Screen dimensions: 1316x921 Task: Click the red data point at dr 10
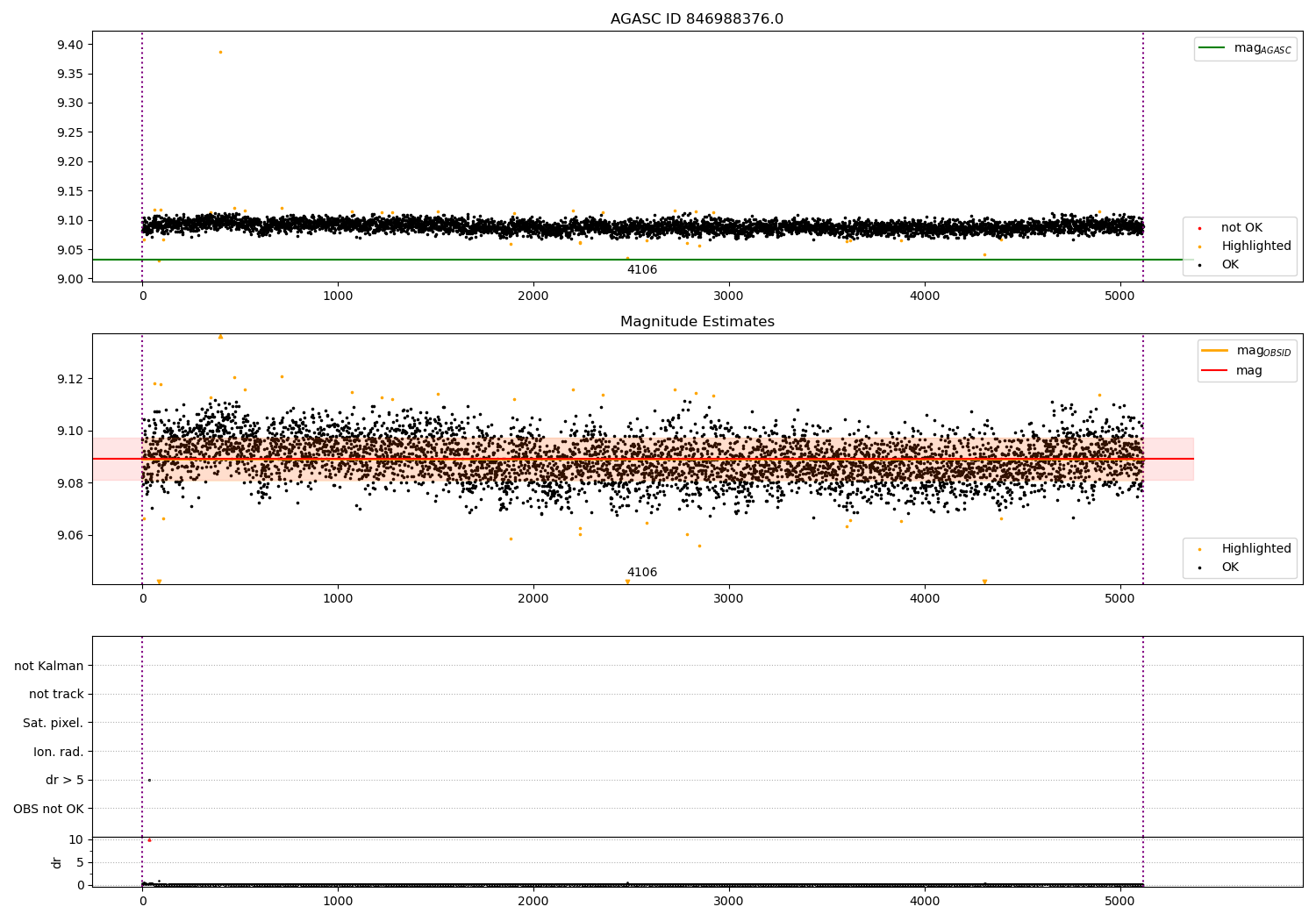click(x=149, y=840)
